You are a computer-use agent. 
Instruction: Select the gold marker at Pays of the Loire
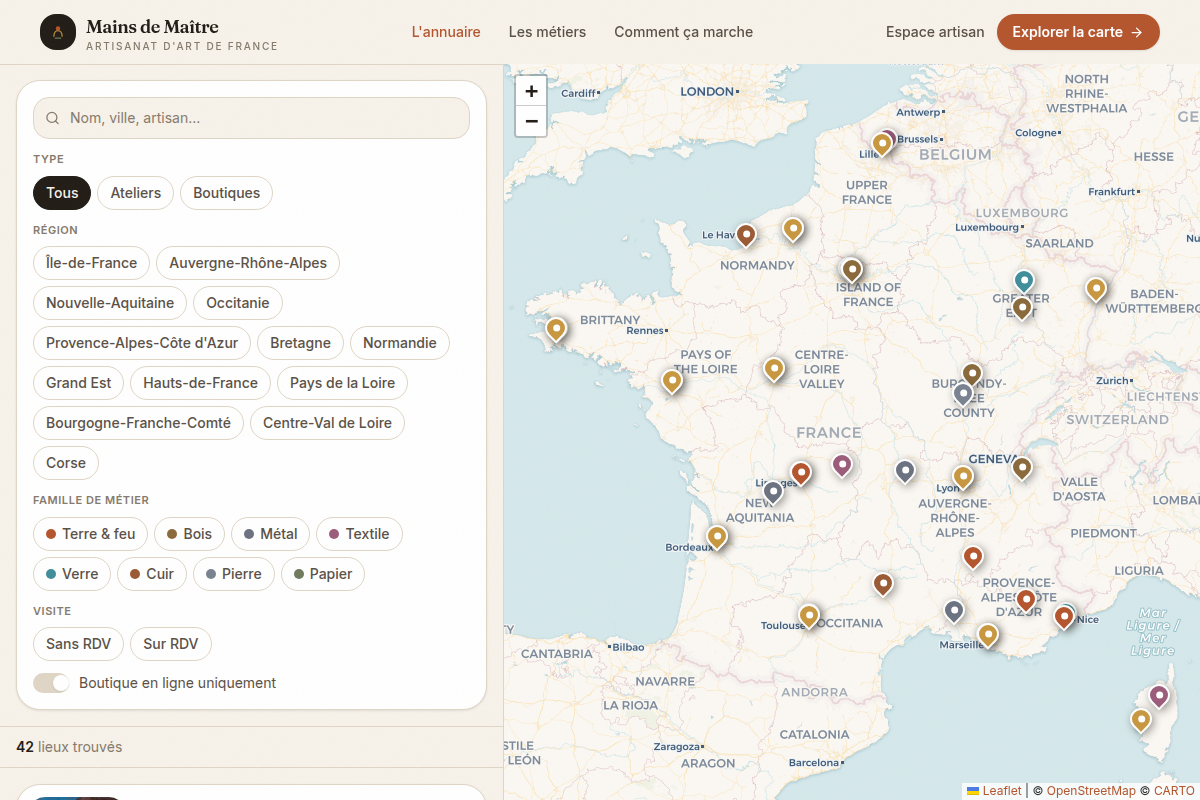tap(672, 381)
